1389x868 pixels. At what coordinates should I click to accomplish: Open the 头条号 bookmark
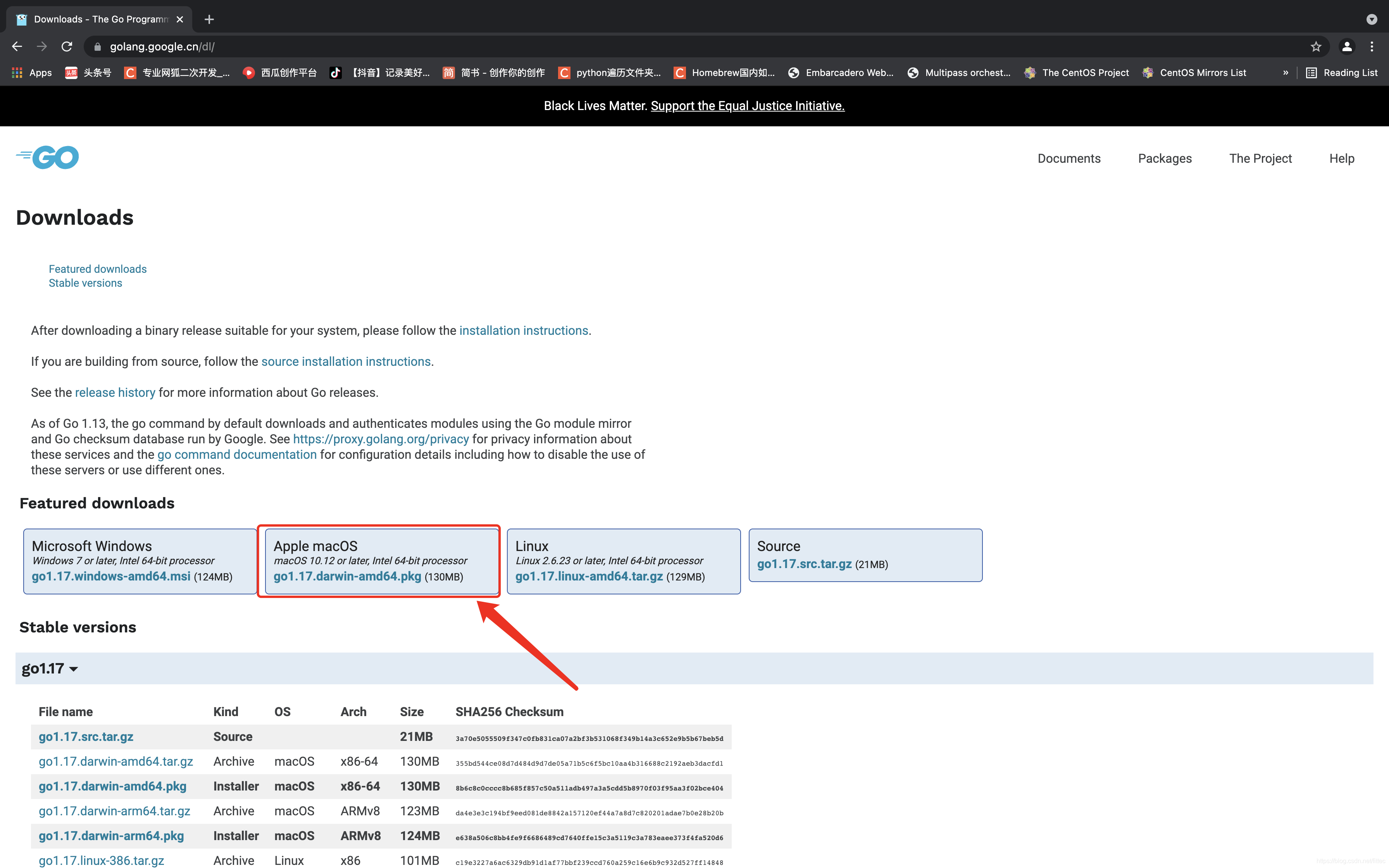(88, 72)
